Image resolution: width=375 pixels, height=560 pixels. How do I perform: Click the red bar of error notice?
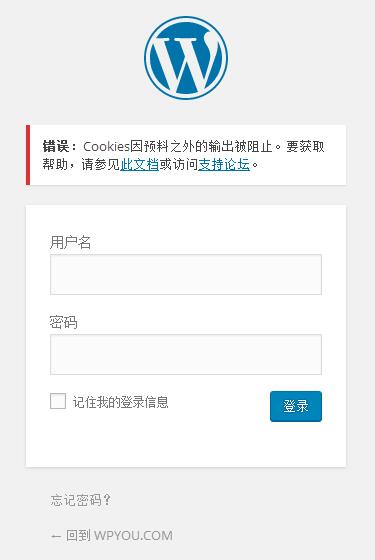click(28, 155)
